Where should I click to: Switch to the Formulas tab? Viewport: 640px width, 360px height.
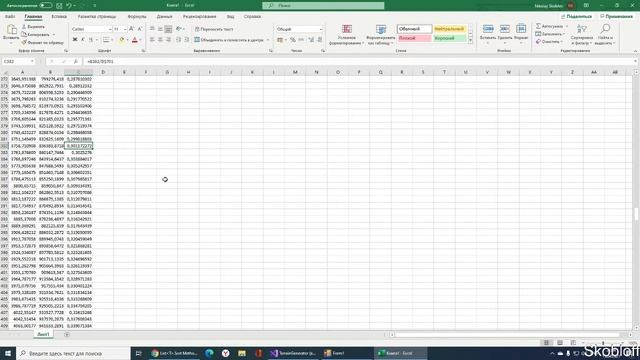click(x=137, y=17)
